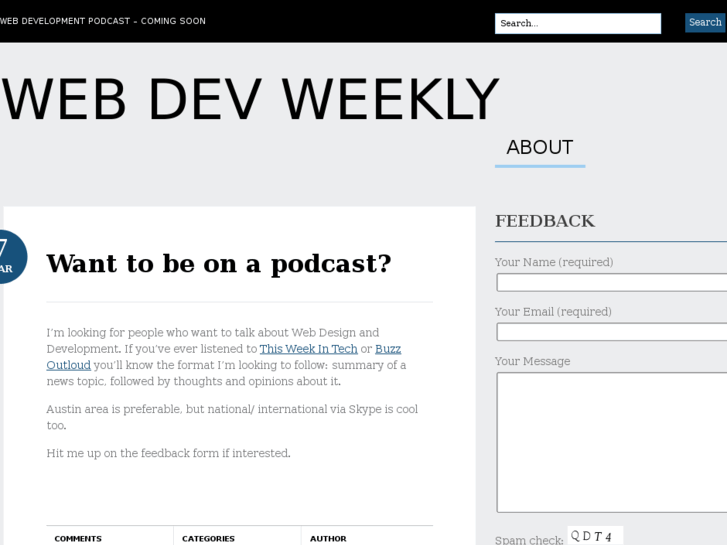Click the AUTHOR column label

pyautogui.click(x=328, y=539)
